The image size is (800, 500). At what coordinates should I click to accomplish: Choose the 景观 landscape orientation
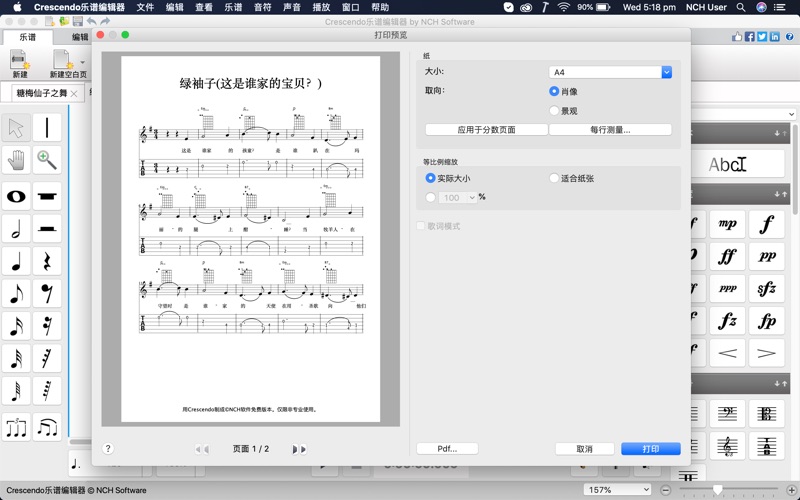click(x=554, y=111)
